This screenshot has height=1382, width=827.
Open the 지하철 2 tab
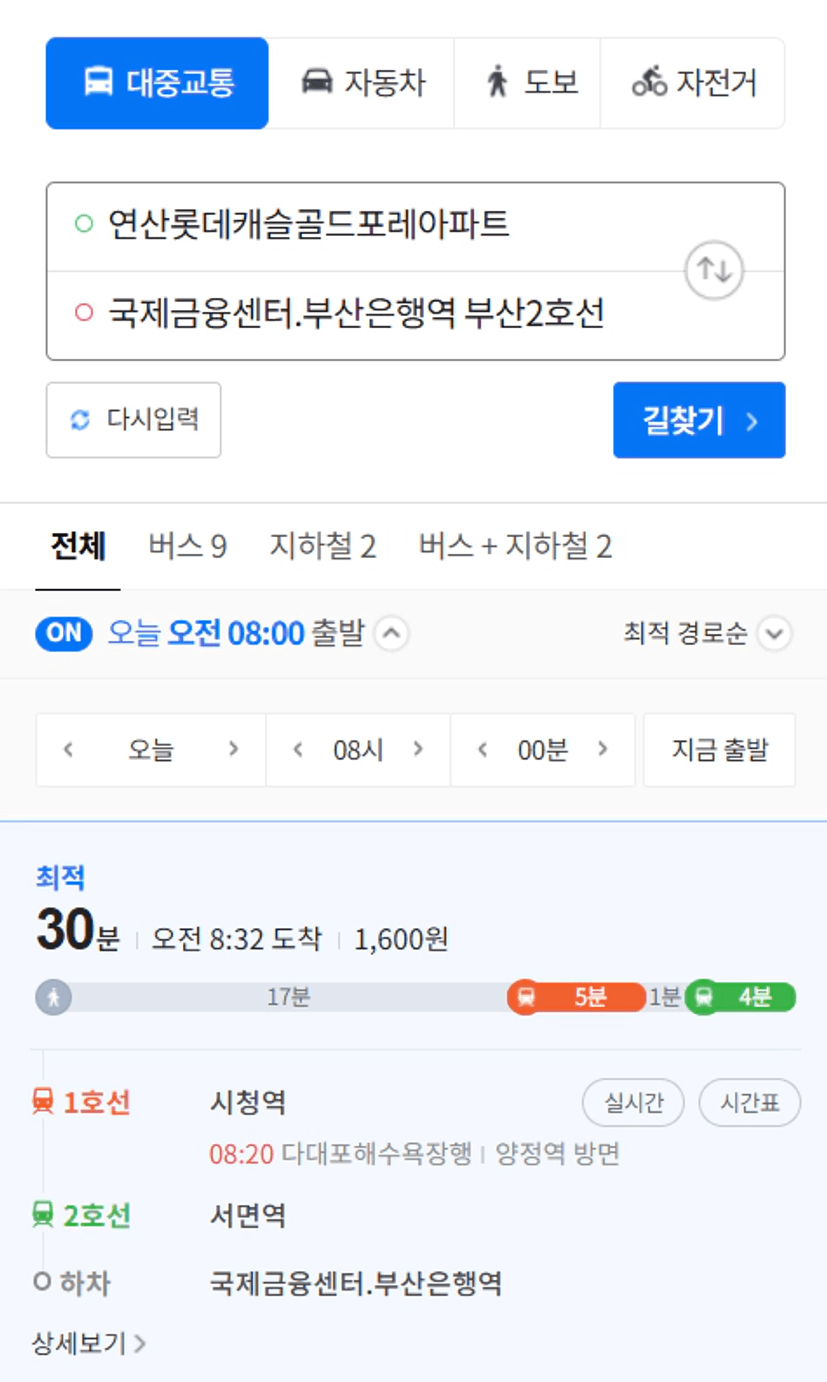point(323,547)
